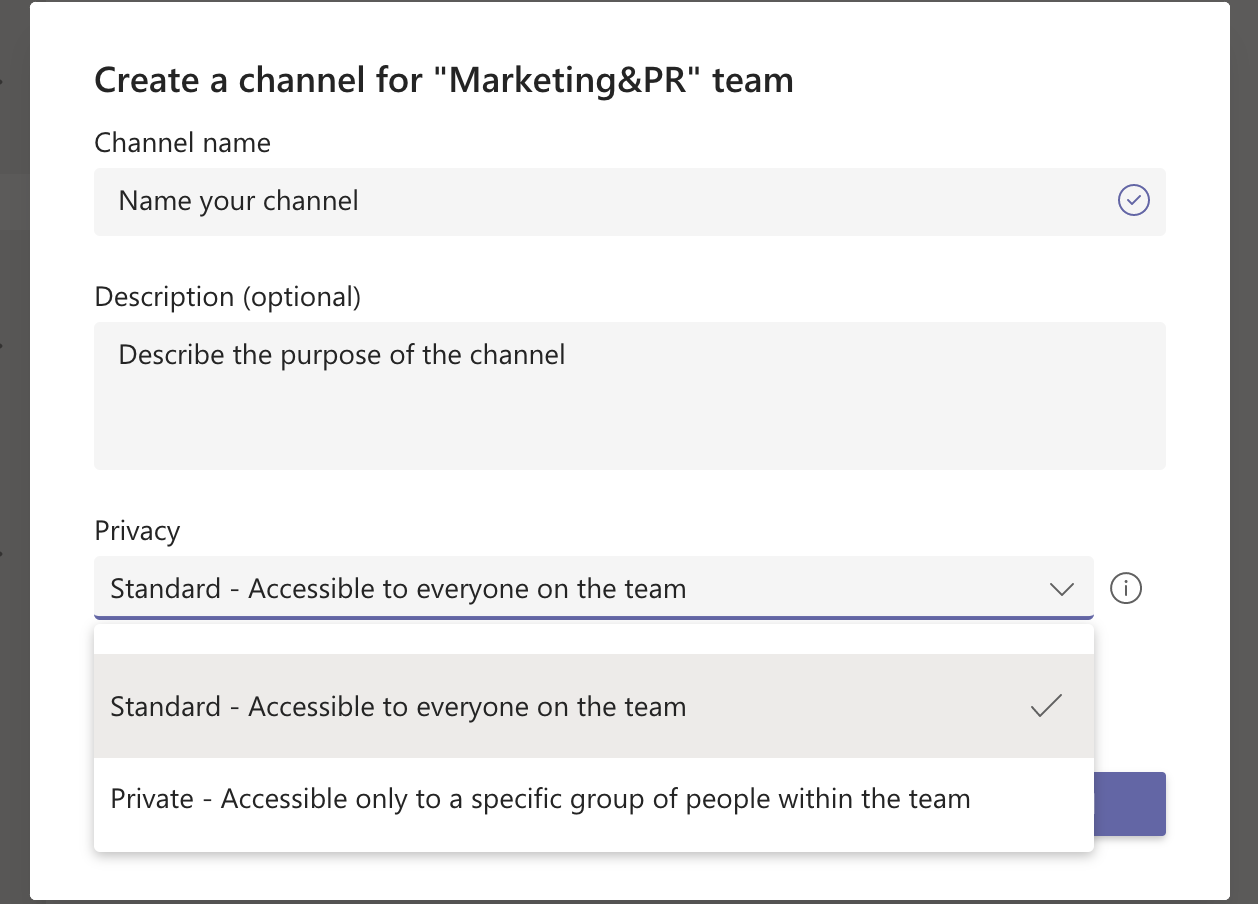Image resolution: width=1258 pixels, height=904 pixels.
Task: Click the "Create a channel" dialog heading
Action: (443, 80)
